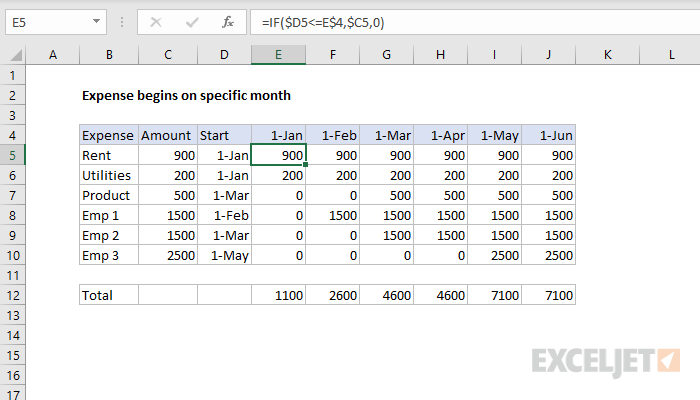Screen dimensions: 700x400
Task: Select column J header
Action: coord(548,55)
